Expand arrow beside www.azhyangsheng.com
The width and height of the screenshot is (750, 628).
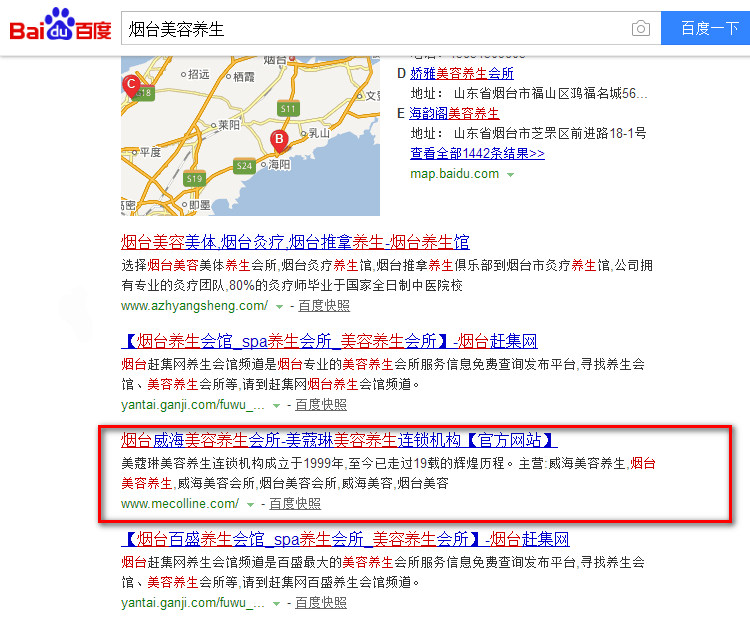click(x=279, y=307)
